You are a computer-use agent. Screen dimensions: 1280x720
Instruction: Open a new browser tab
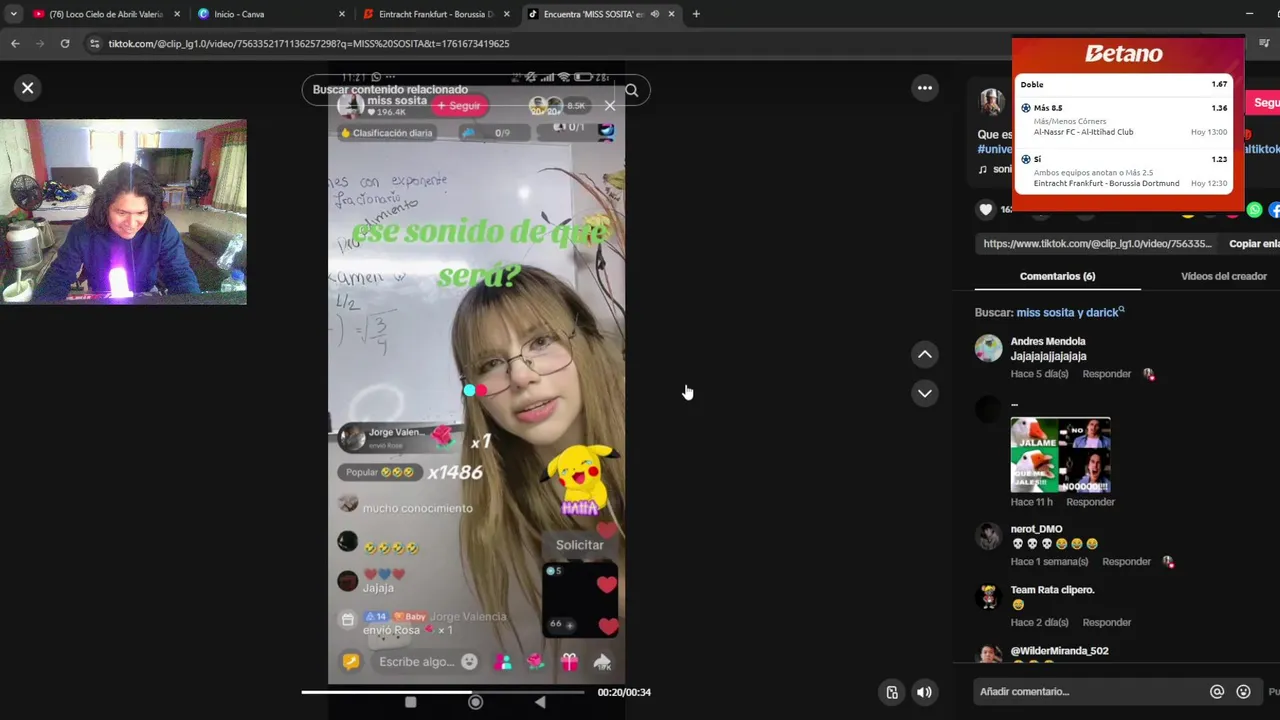coord(696,14)
